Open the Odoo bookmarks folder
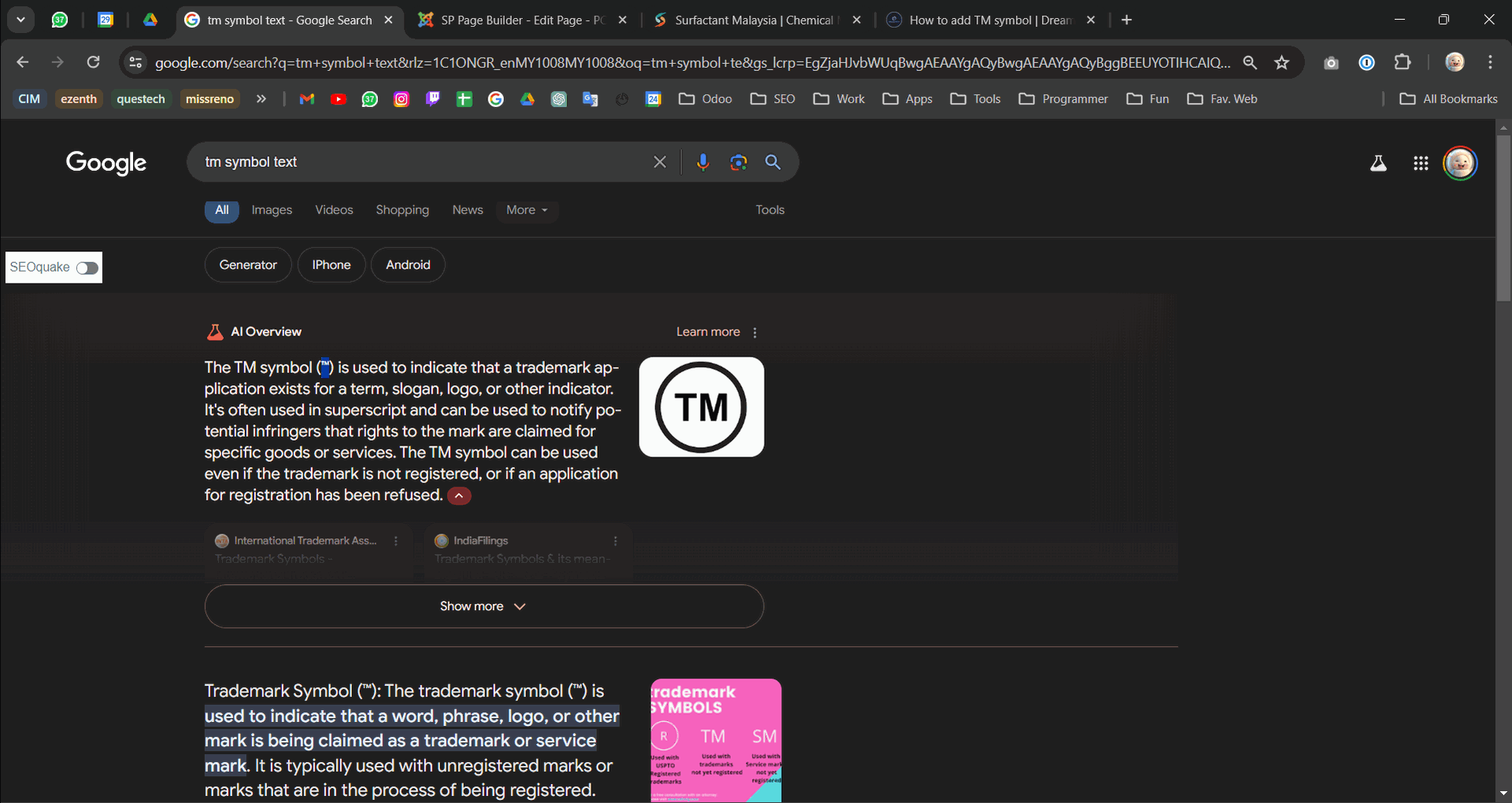Screen dimensions: 1512x803 (x=706, y=98)
